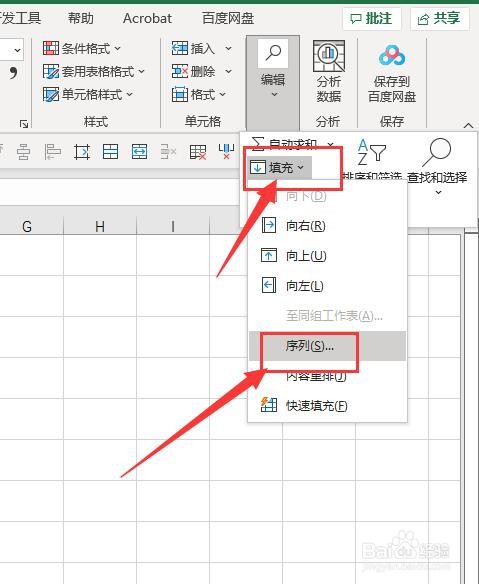Click the Fill Right arrow icon

click(x=269, y=225)
